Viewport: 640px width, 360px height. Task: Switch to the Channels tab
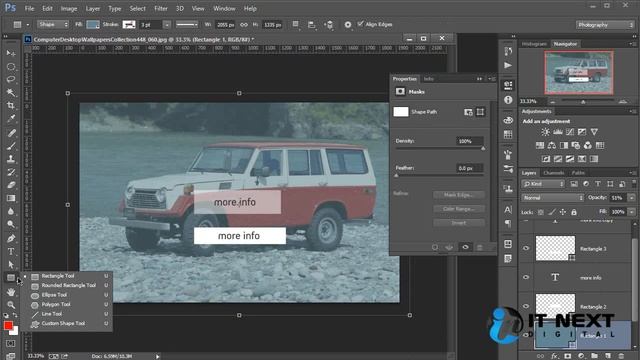pos(553,173)
